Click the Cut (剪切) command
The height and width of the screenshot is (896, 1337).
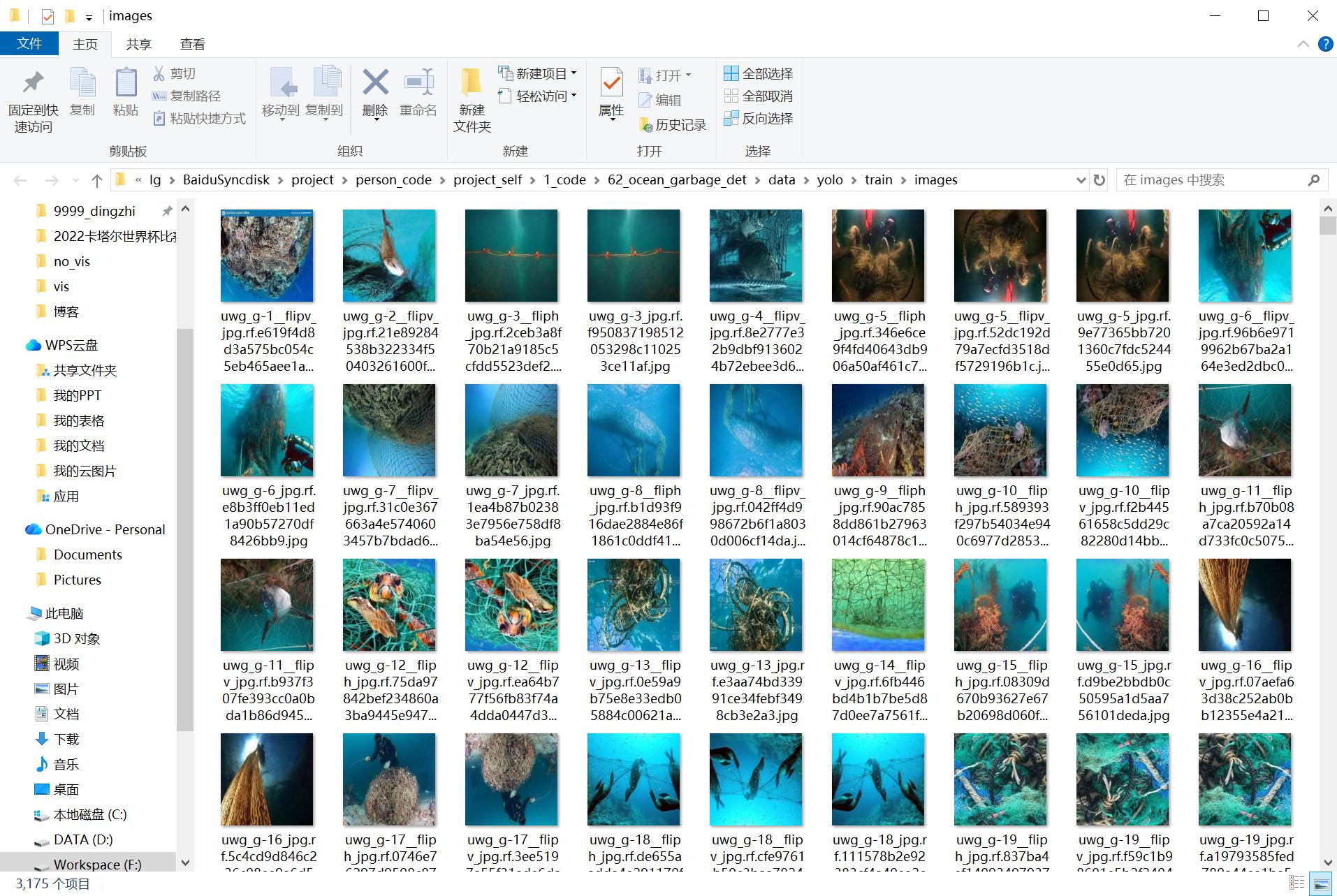[x=175, y=73]
